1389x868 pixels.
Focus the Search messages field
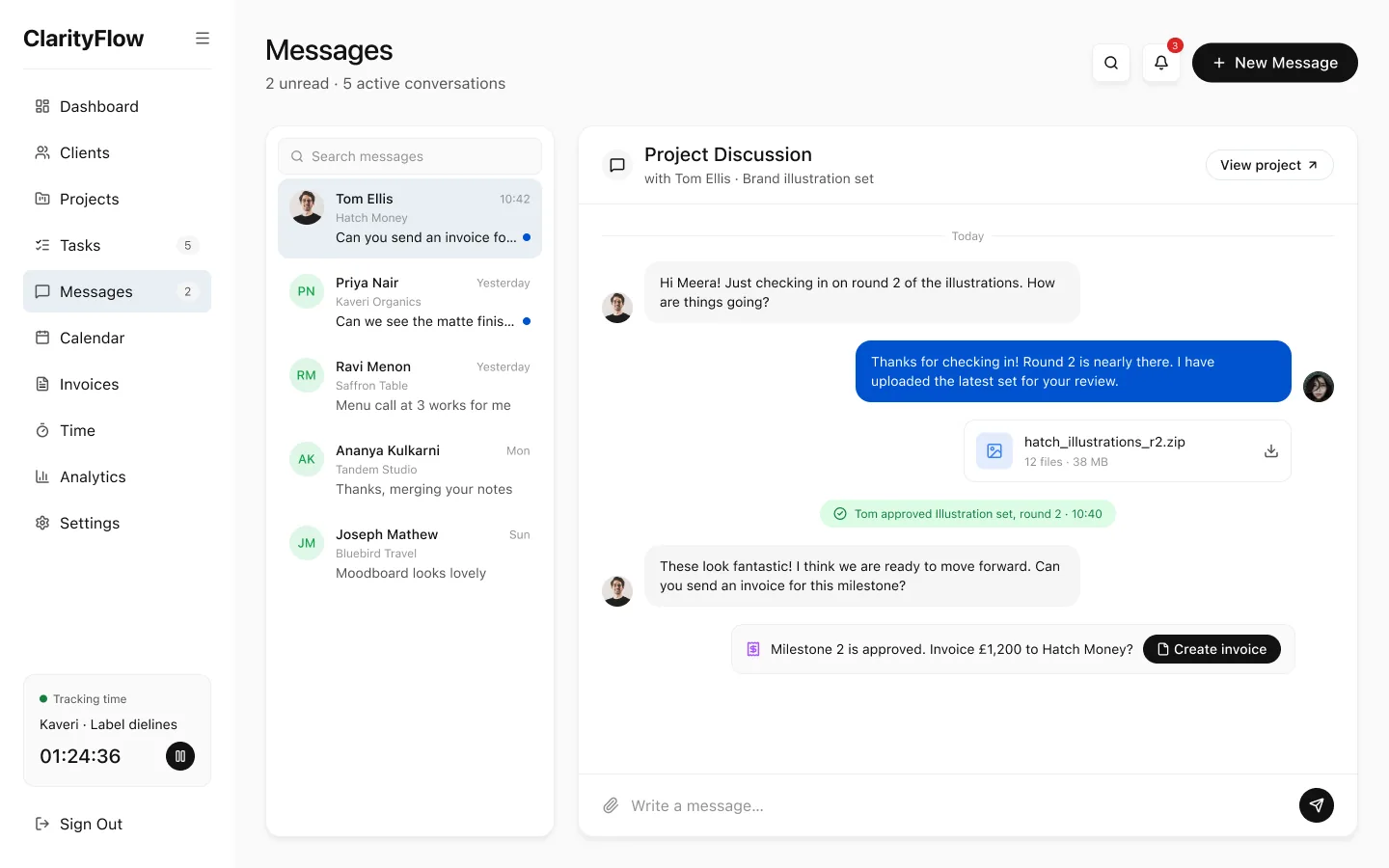point(410,156)
